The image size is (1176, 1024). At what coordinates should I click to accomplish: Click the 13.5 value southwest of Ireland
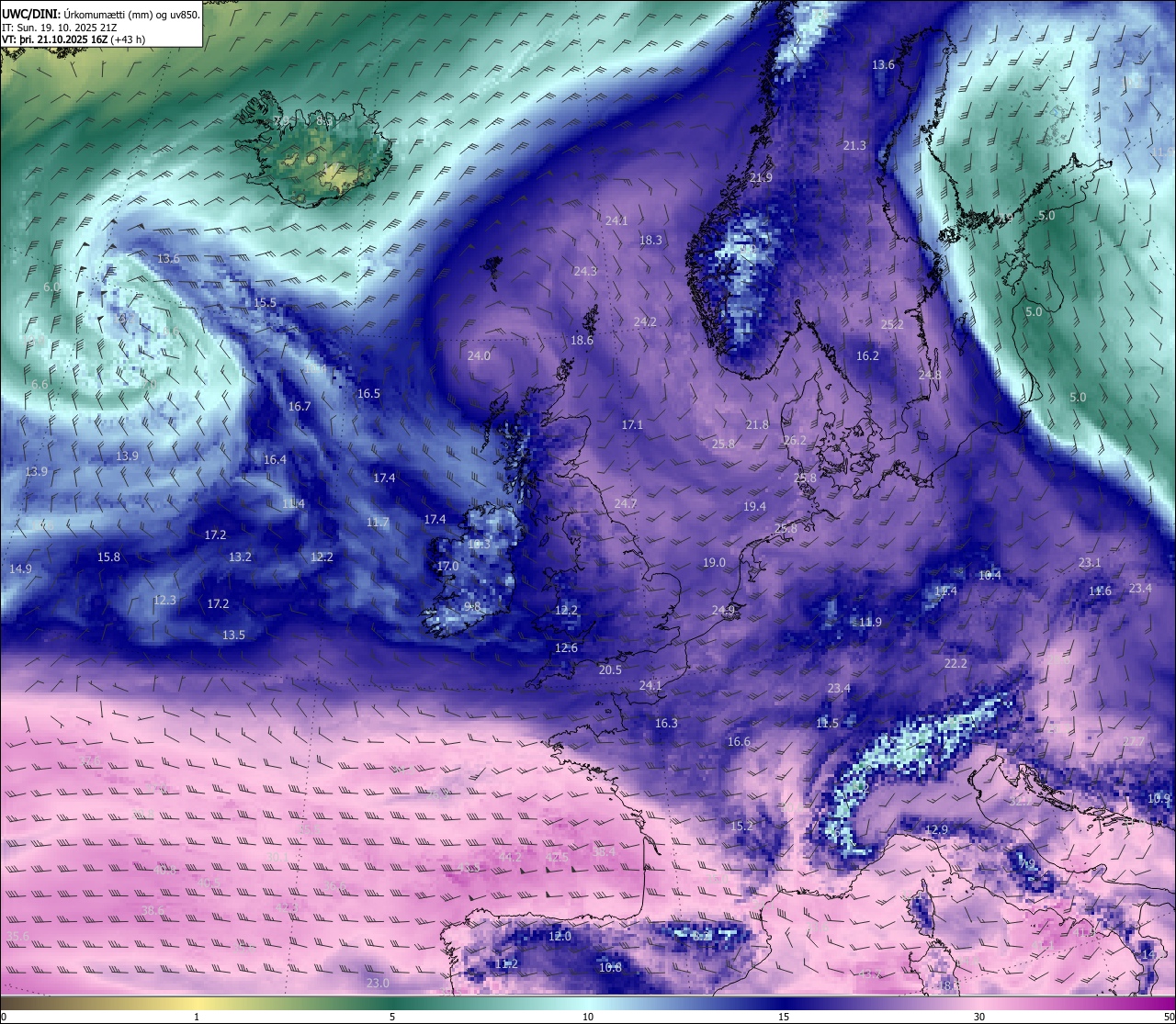(233, 635)
